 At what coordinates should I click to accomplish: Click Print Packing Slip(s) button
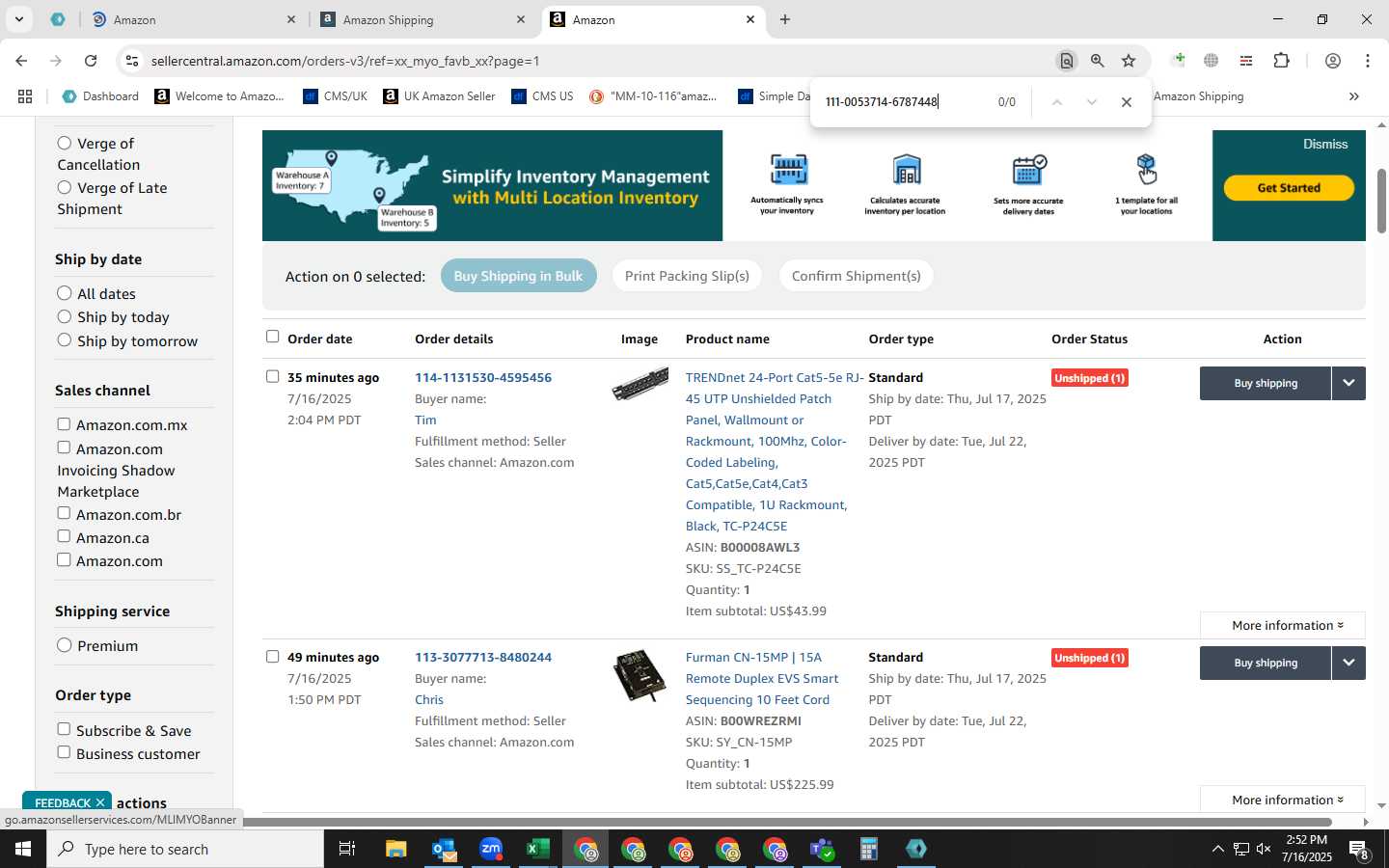(x=687, y=276)
